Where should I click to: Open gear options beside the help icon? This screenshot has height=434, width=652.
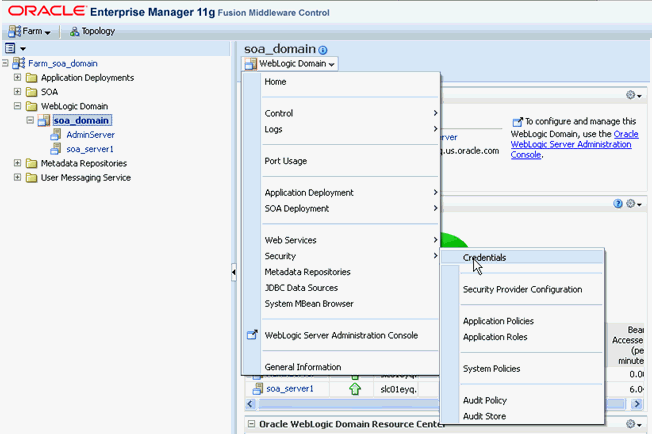tap(634, 204)
